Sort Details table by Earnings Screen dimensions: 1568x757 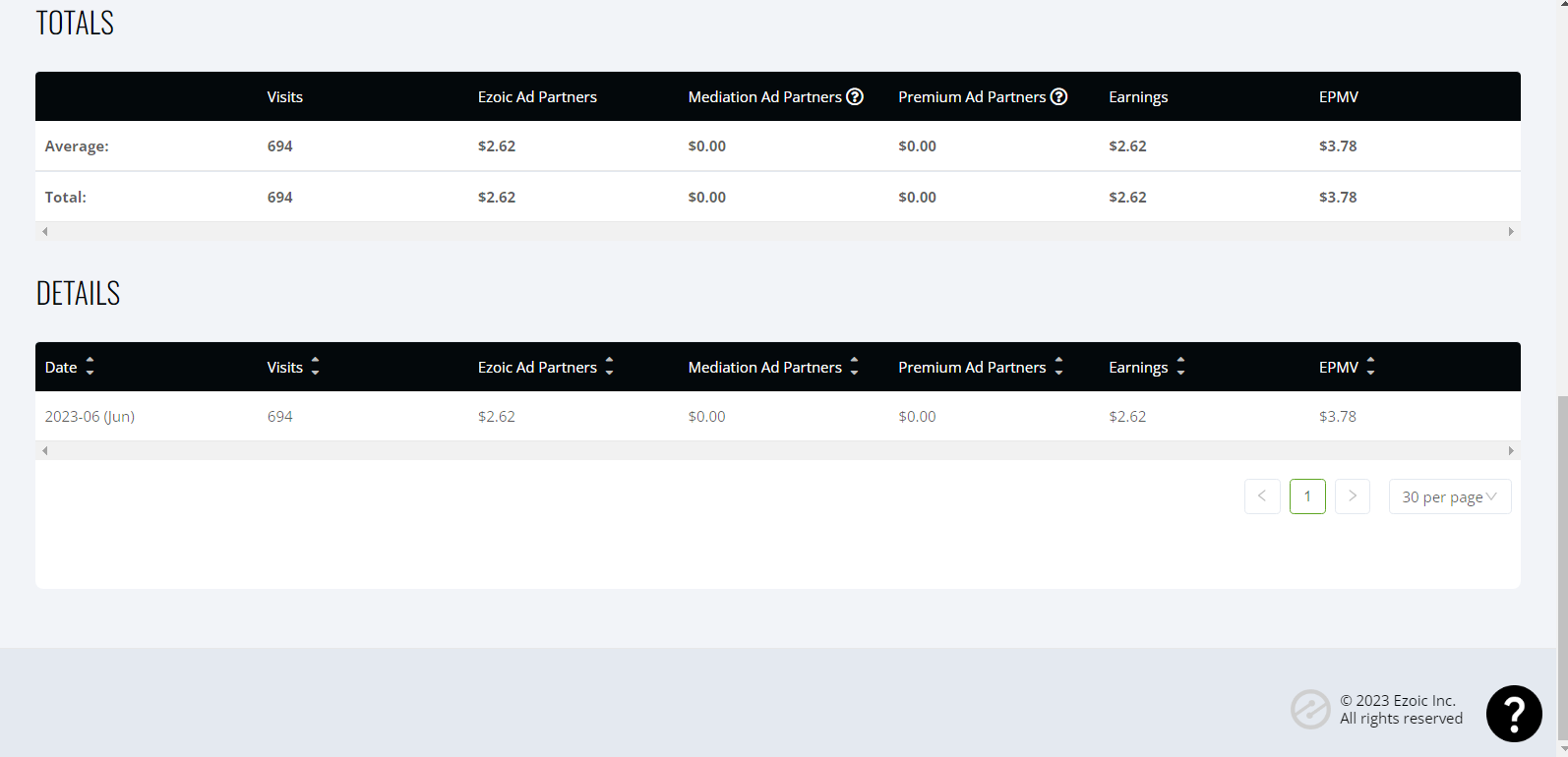[x=1180, y=367]
